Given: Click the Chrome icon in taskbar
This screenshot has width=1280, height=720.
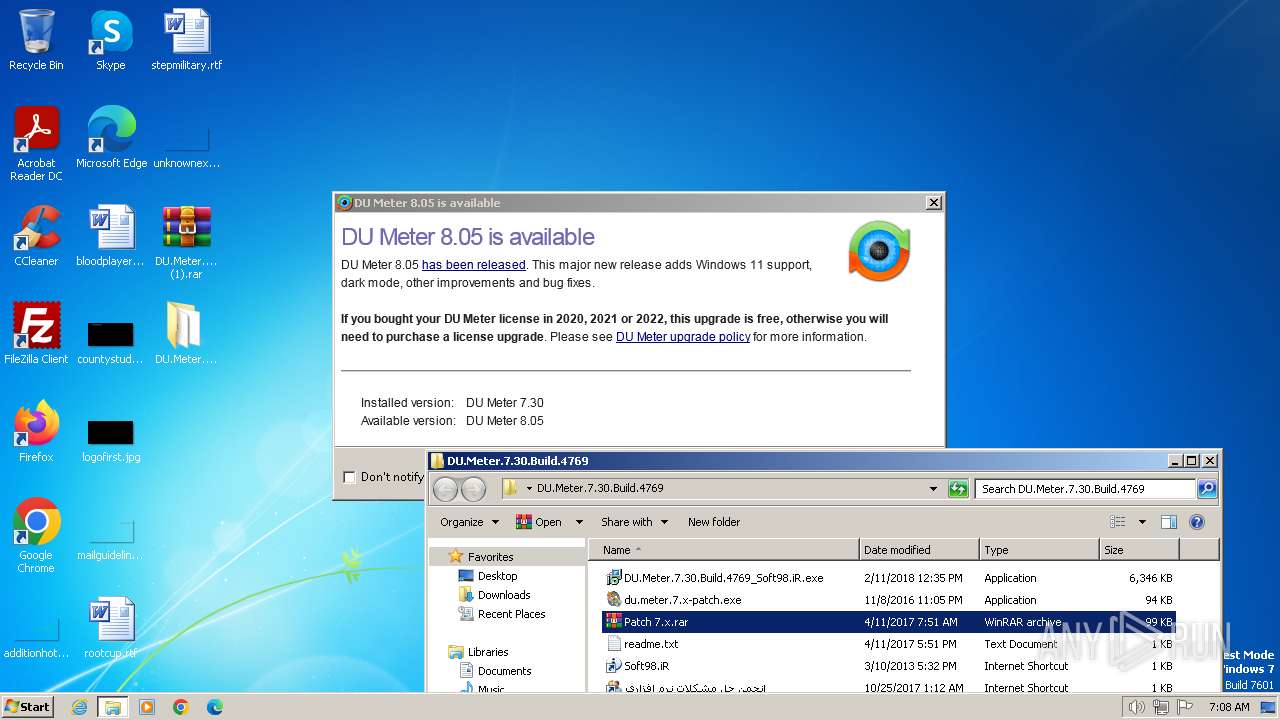Looking at the screenshot, I should click(x=181, y=707).
